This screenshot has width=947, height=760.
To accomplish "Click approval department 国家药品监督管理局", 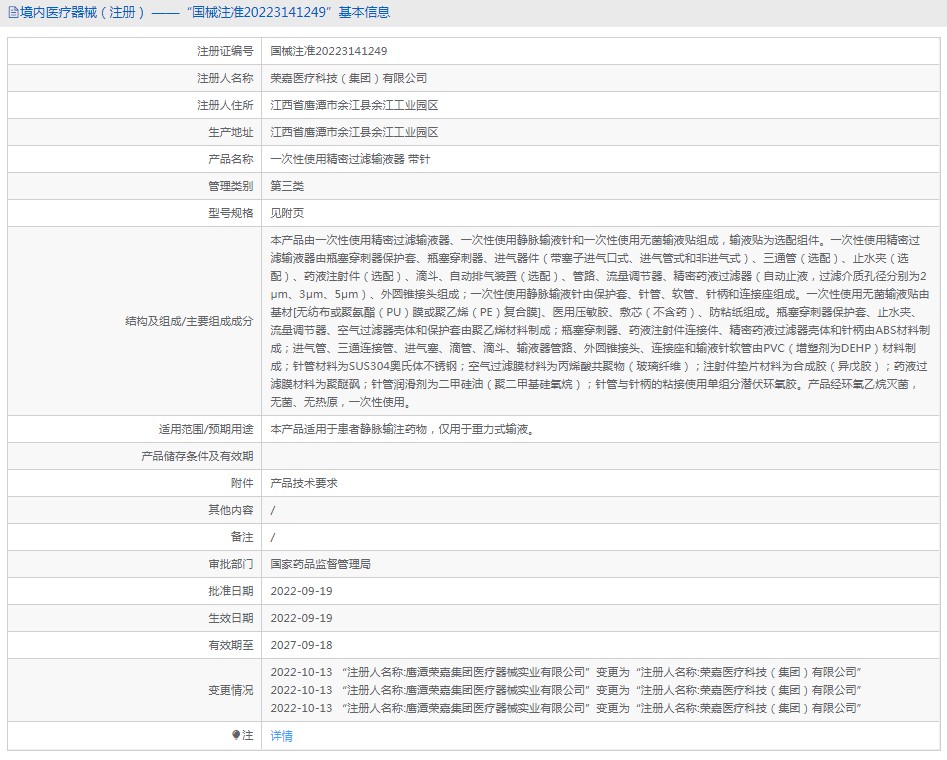I will pos(320,564).
